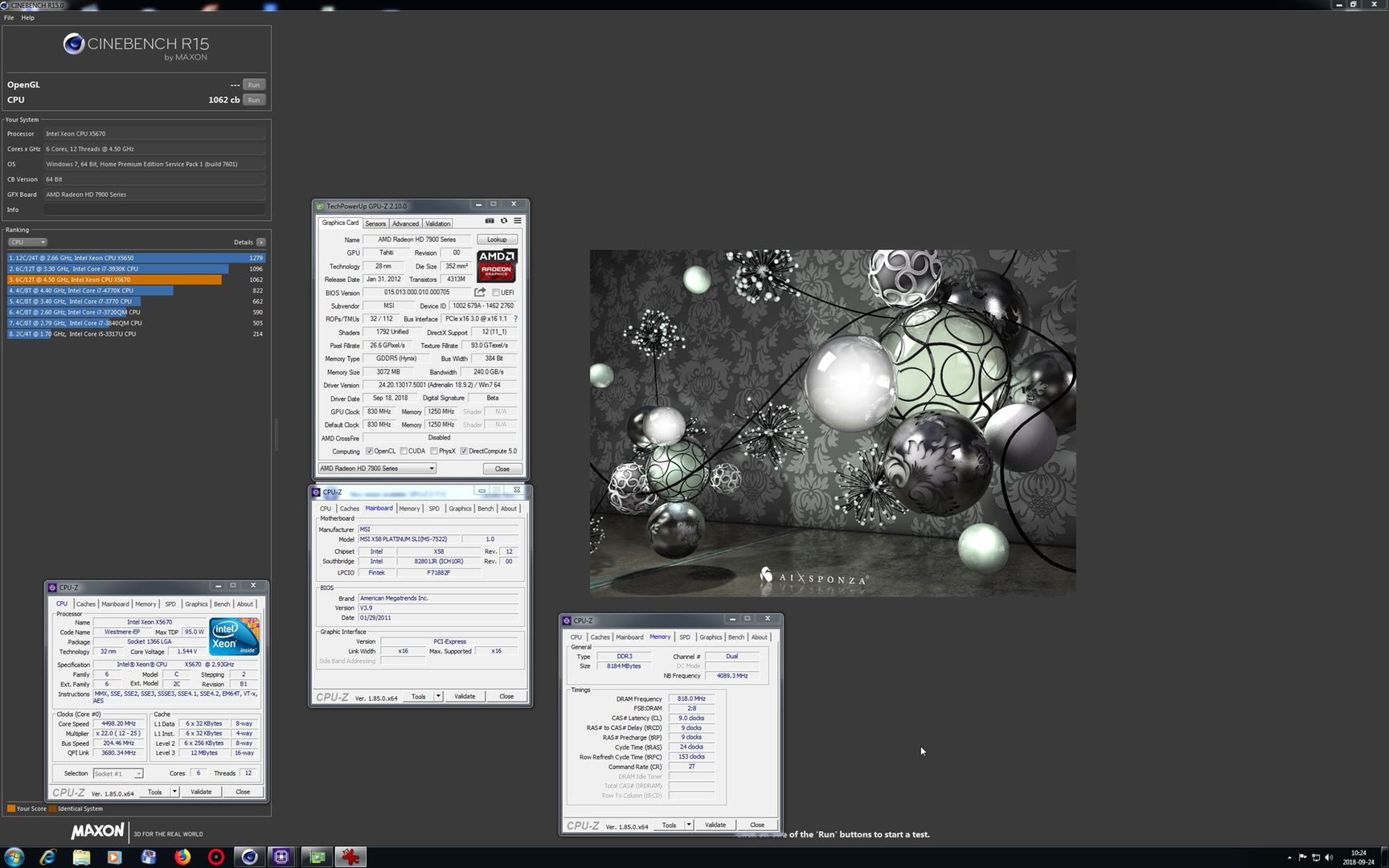Screen dimensions: 1389x868
Task: Open the Caches tab in the CPU tab CPU-Z window
Action: pyautogui.click(x=86, y=604)
